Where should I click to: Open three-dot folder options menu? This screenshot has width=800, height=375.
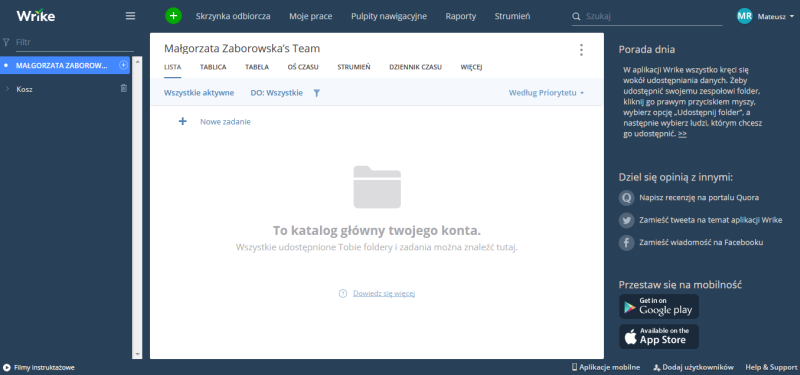pos(581,49)
